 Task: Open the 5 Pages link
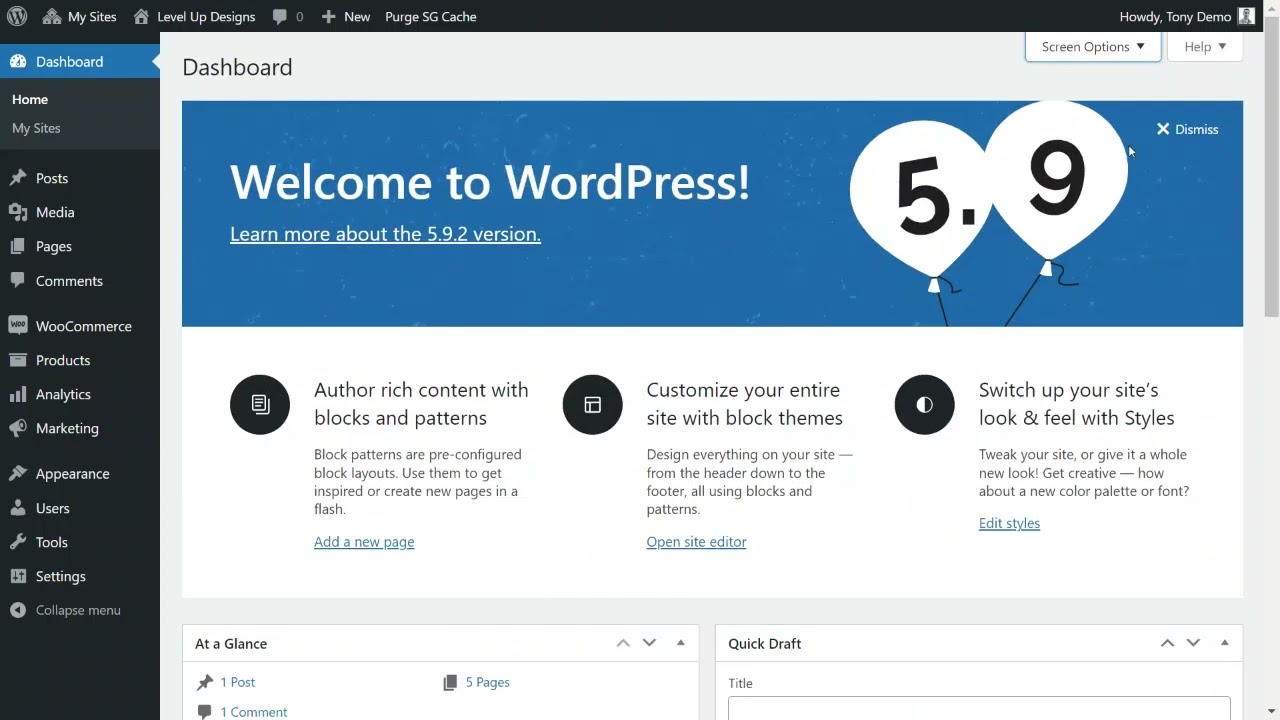(488, 682)
